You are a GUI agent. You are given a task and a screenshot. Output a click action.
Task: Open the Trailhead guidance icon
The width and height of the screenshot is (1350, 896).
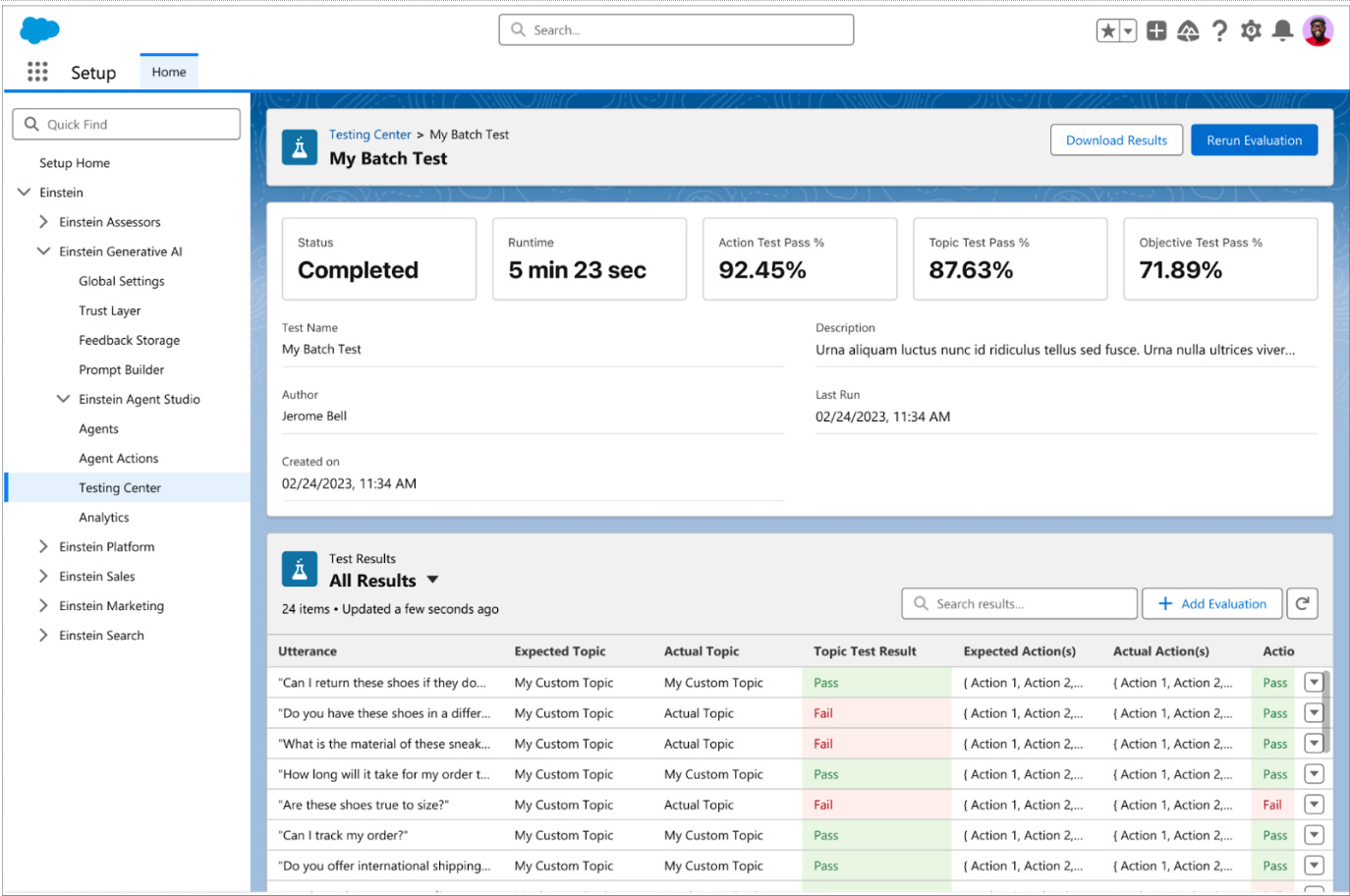pyautogui.click(x=1188, y=31)
